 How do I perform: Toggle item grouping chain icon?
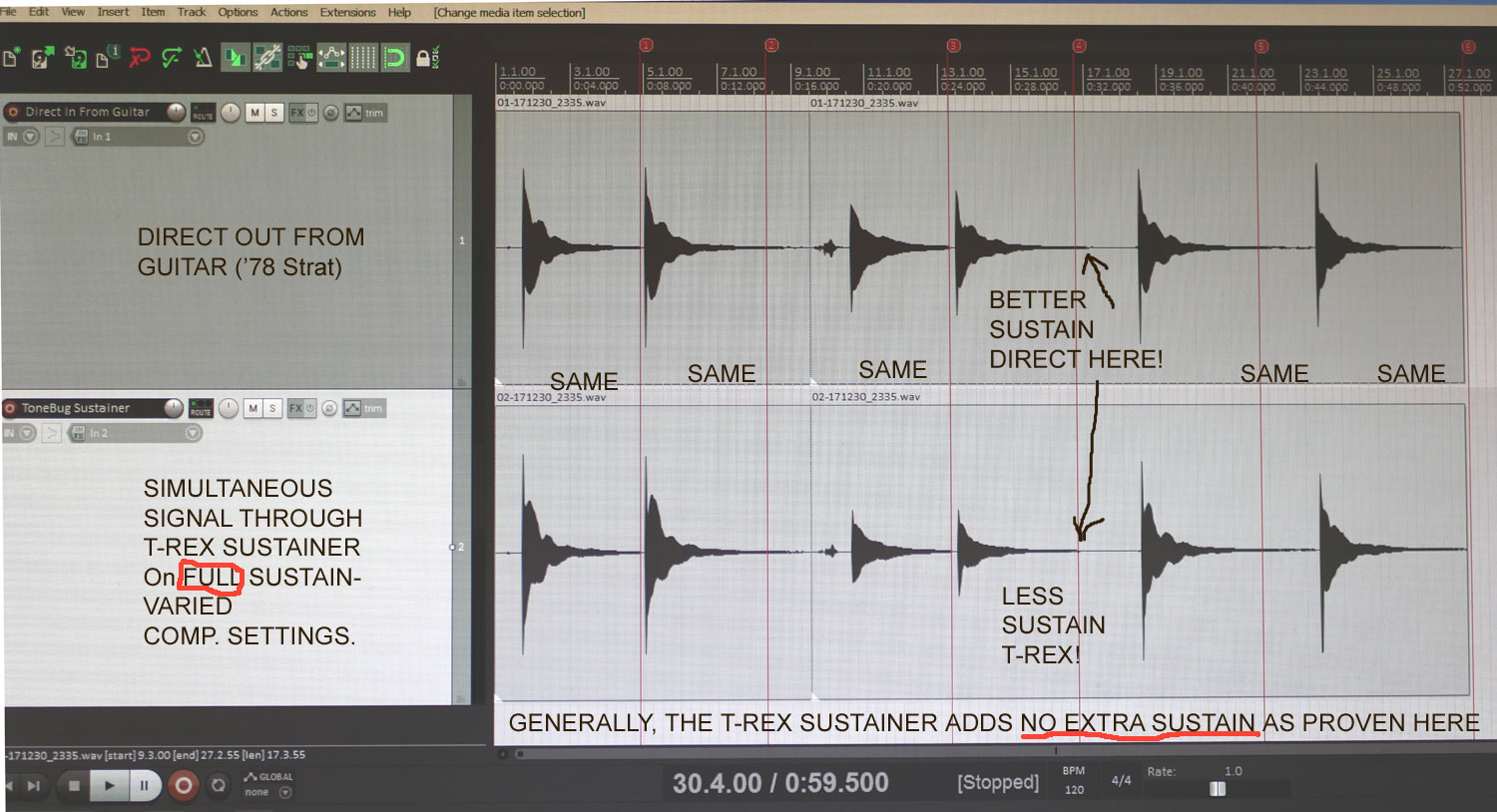coord(267,58)
